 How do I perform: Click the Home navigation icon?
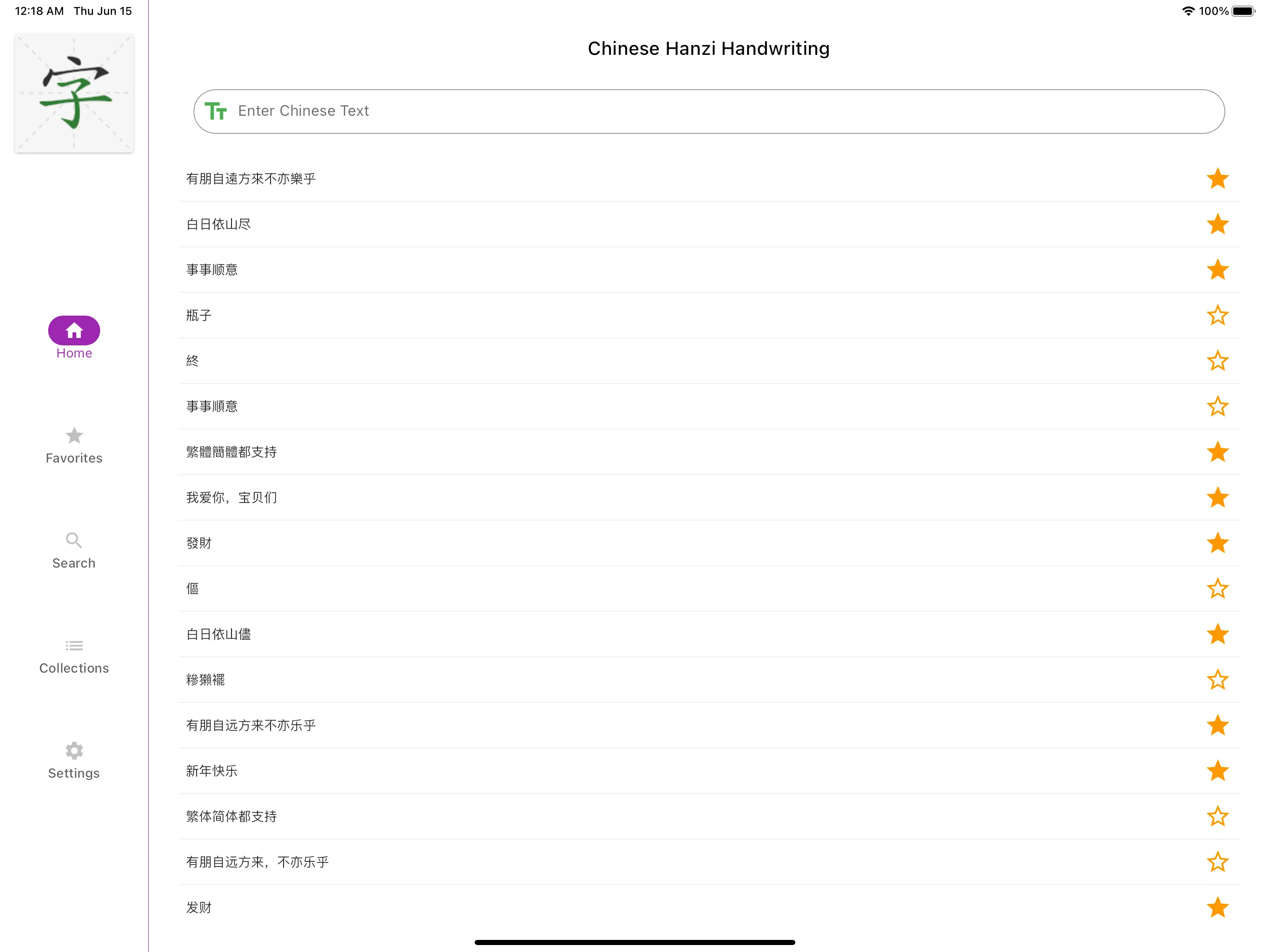[74, 330]
